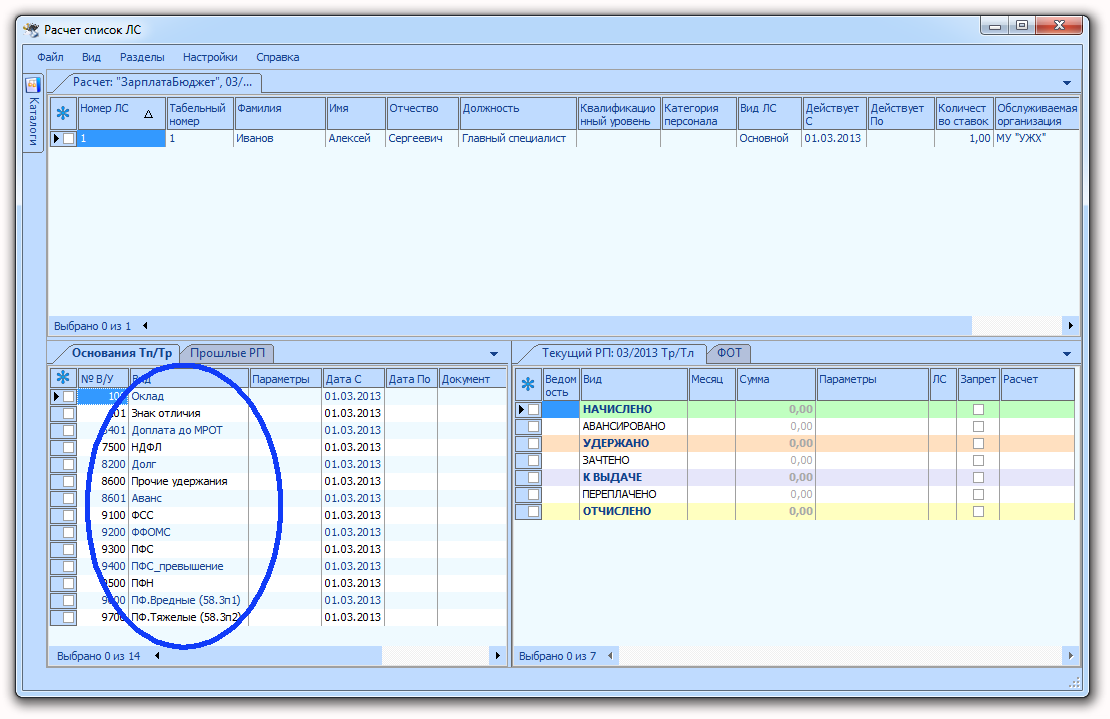The image size is (1110, 719).
Task: Select the Текущий РП: 03/2013 Тр/Тл tab
Action: point(617,352)
